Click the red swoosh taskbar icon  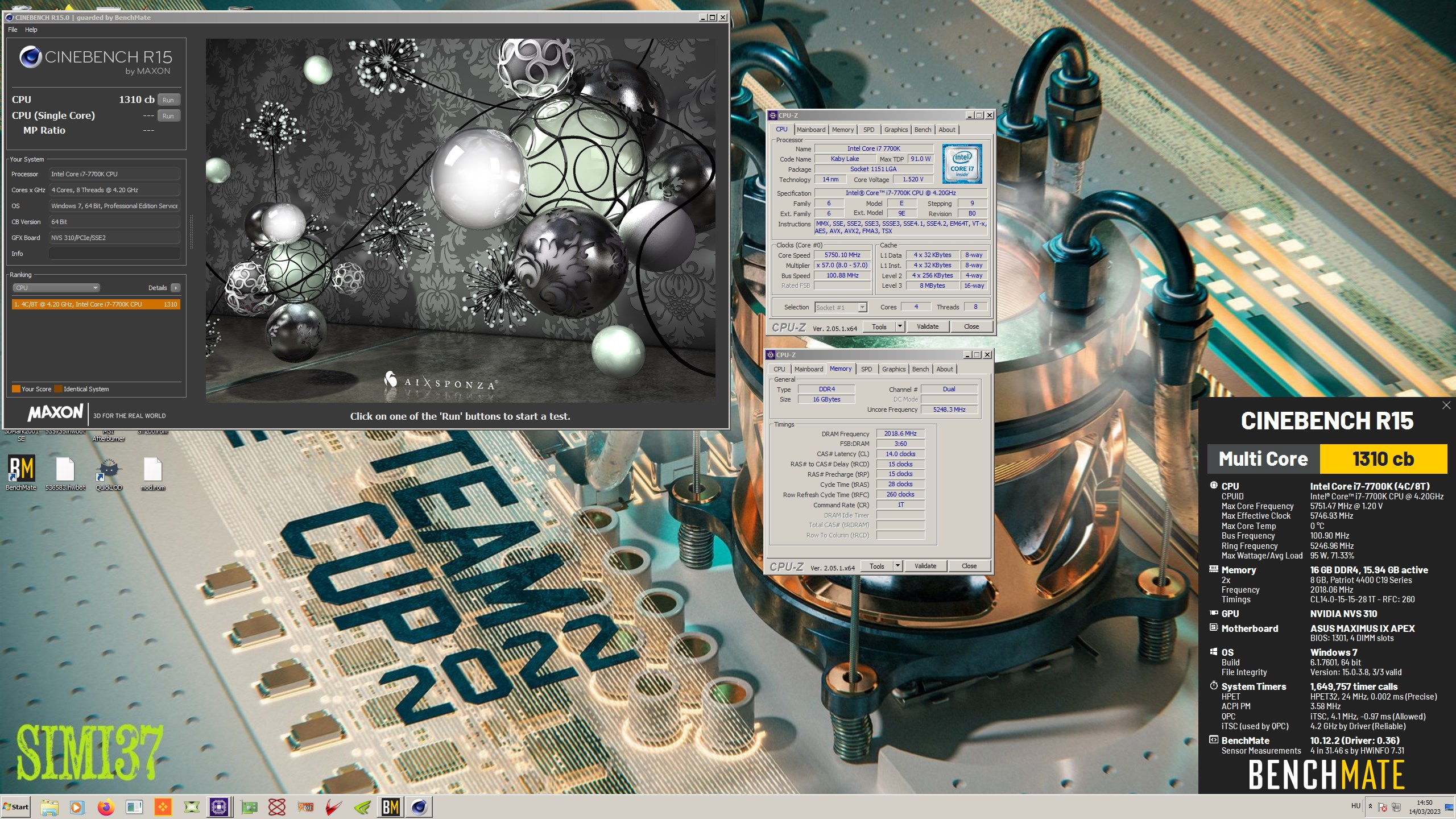point(334,807)
